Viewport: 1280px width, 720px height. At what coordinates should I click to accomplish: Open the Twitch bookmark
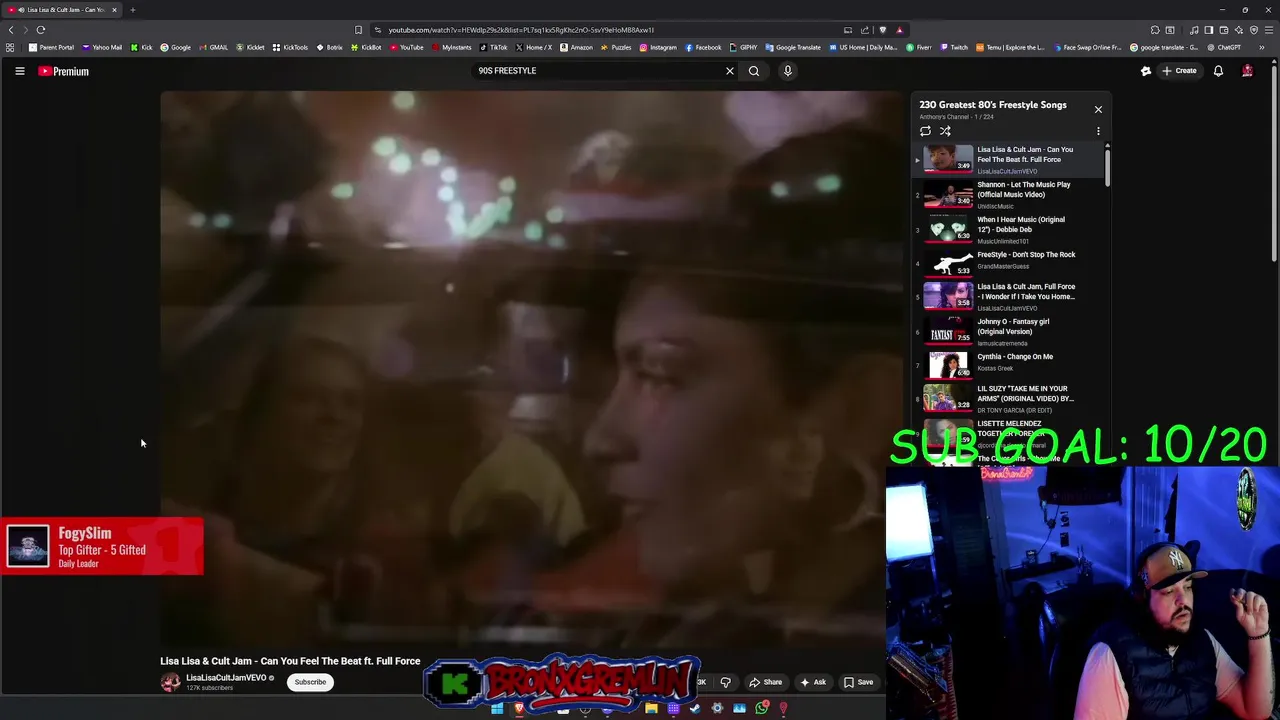coord(954,47)
